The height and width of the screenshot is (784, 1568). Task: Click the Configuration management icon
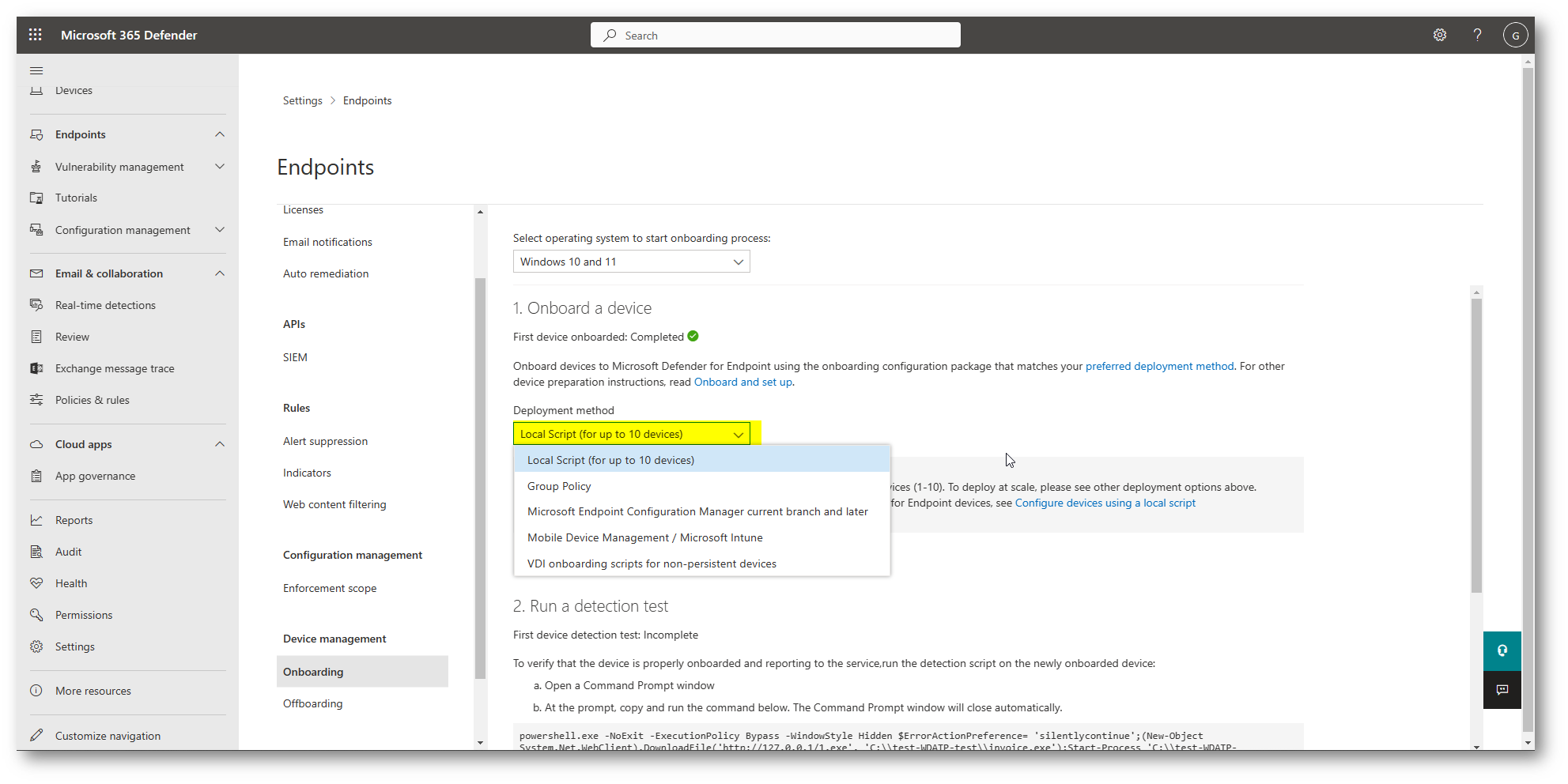click(x=36, y=230)
